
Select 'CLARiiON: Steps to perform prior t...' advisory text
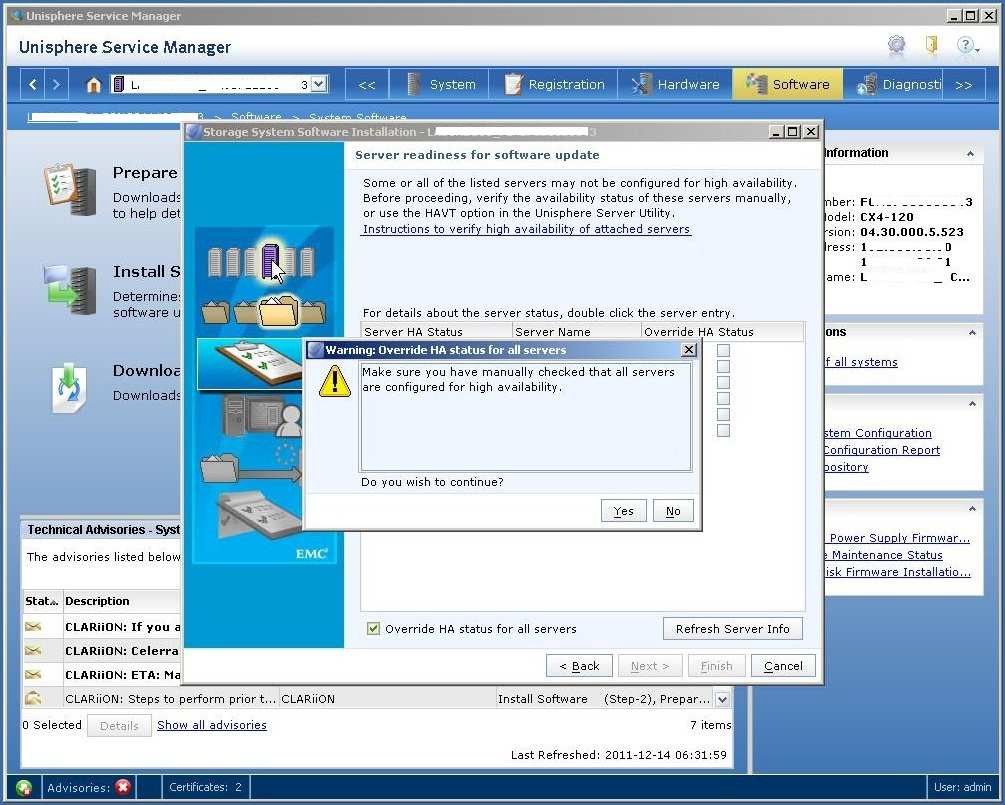[x=170, y=699]
